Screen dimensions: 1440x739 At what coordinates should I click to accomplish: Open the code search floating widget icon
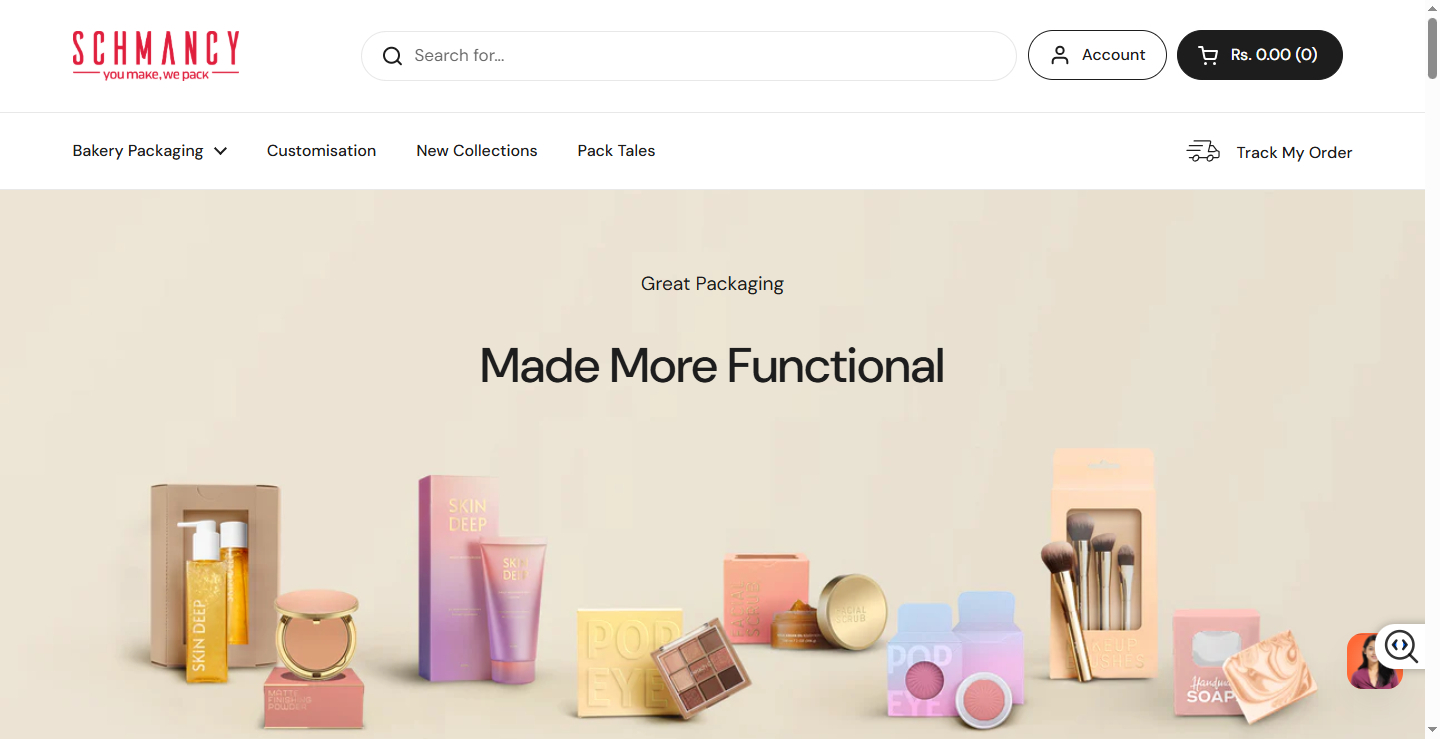coord(1401,646)
